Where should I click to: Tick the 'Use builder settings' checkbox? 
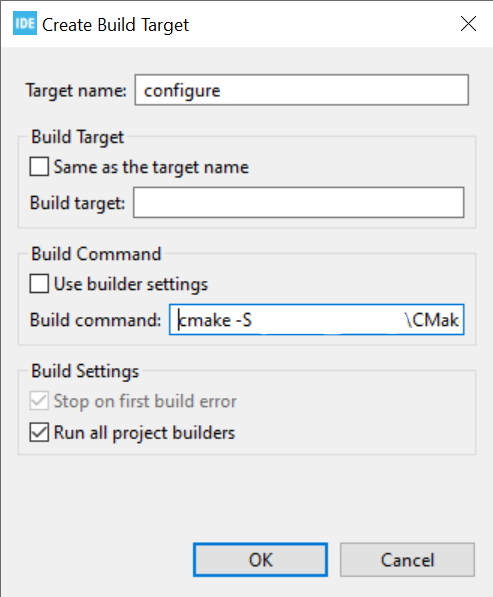click(39, 284)
